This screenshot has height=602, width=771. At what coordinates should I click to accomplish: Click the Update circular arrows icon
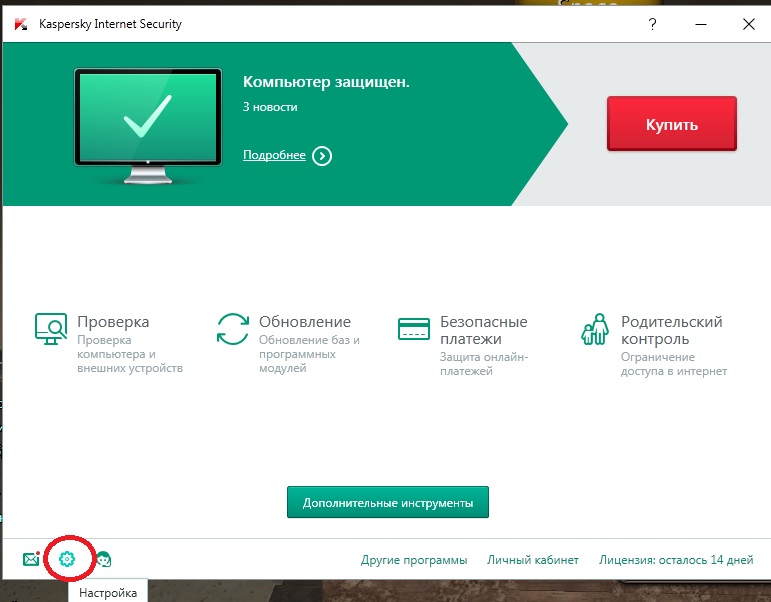point(233,329)
